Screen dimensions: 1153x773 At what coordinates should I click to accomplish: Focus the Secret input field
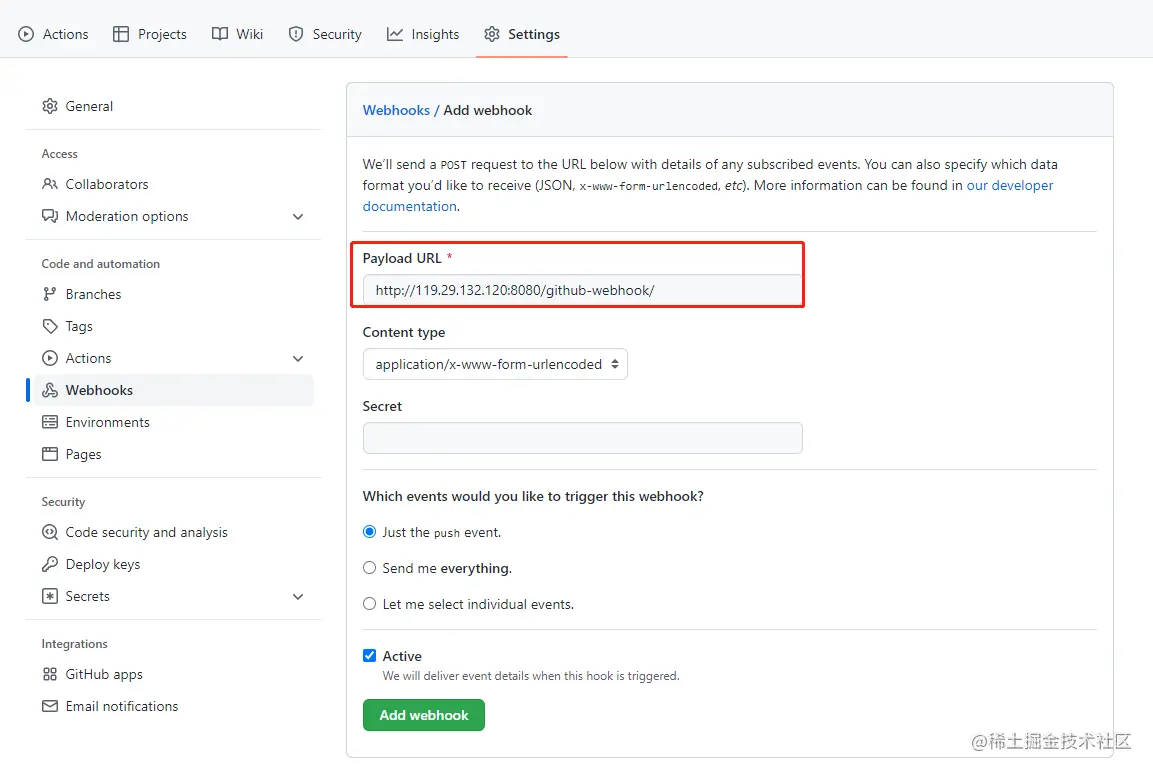[582, 438]
